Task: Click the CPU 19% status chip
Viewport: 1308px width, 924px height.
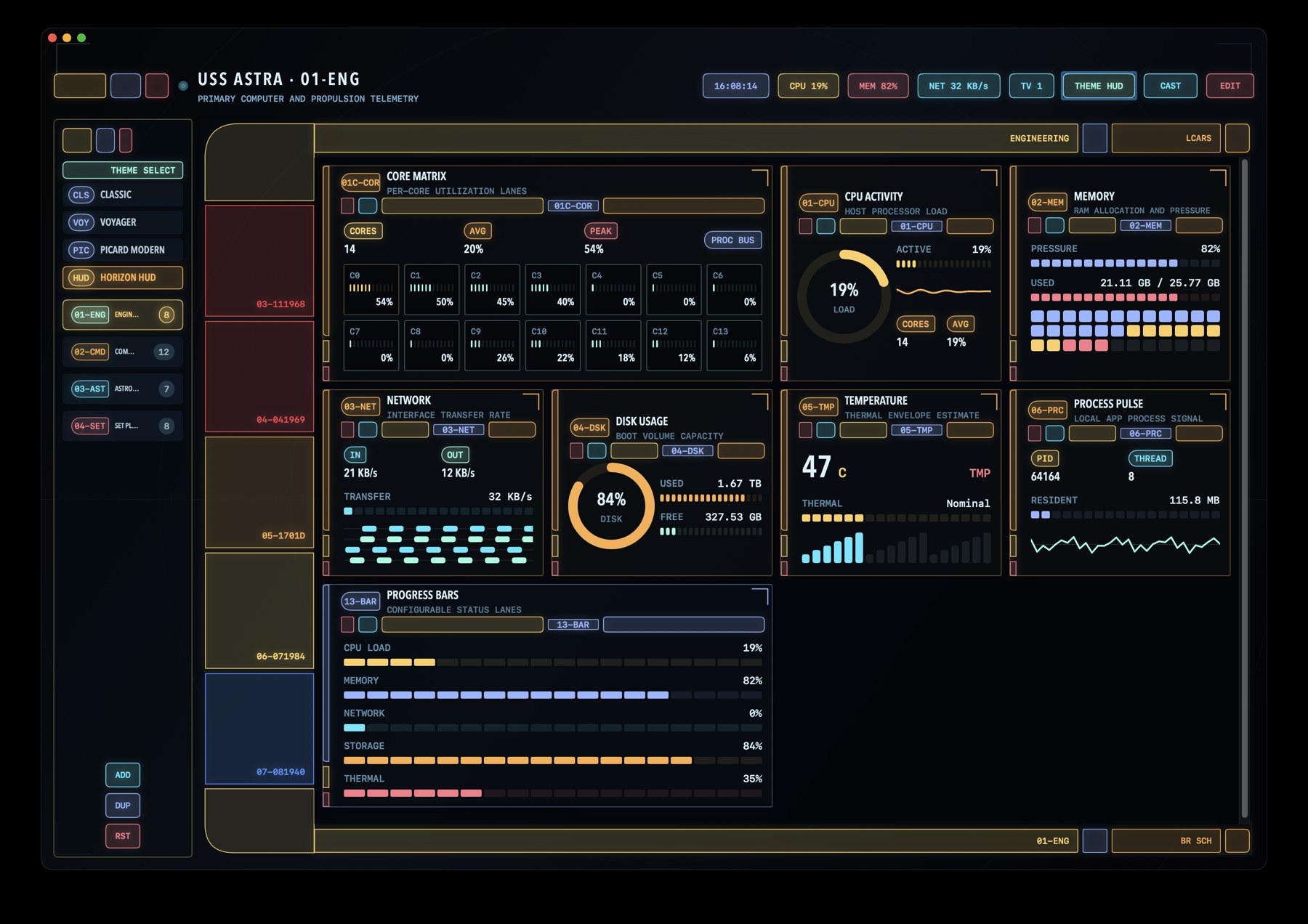Action: pyautogui.click(x=808, y=86)
